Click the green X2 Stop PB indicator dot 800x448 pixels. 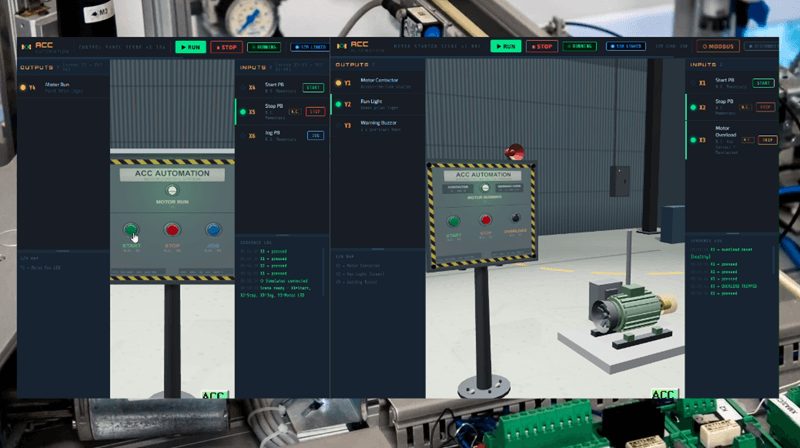click(x=693, y=107)
